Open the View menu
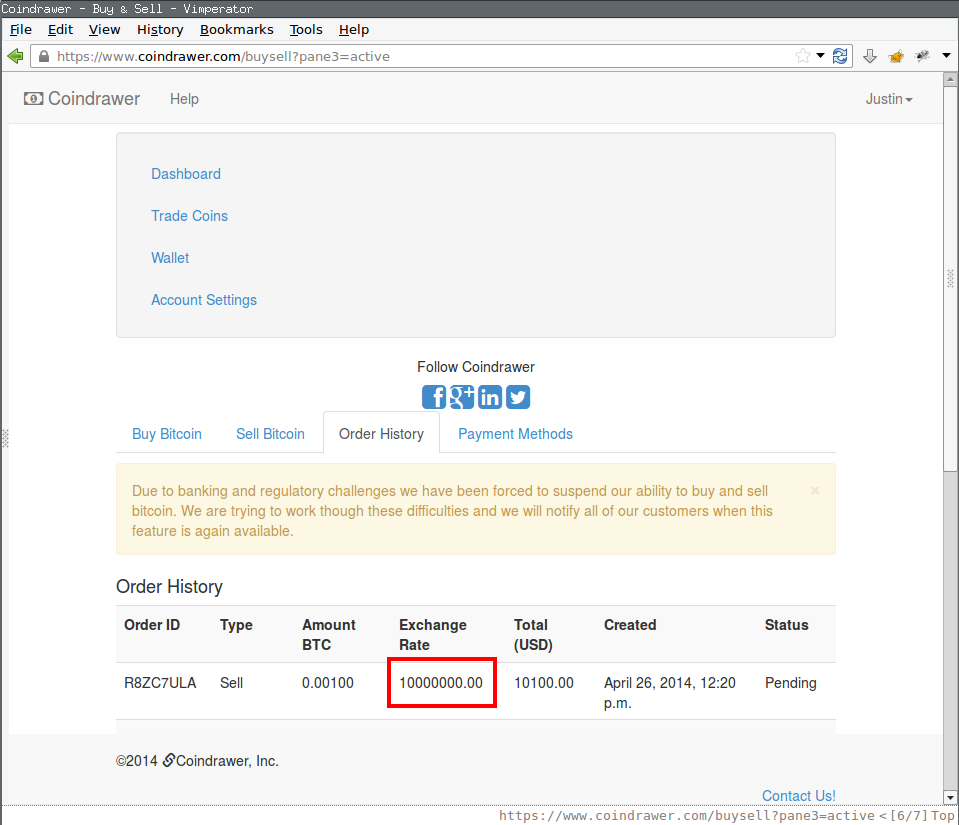 pyautogui.click(x=105, y=29)
